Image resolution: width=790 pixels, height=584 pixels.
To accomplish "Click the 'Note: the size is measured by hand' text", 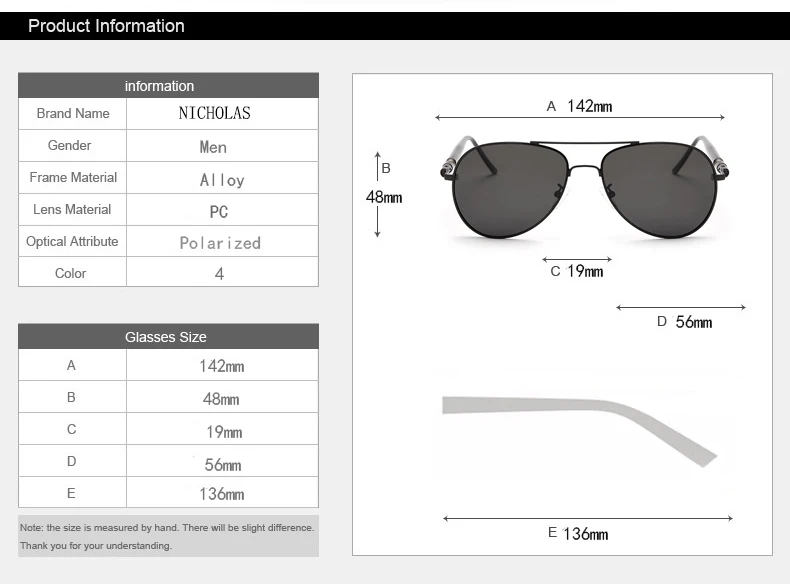I will 98,528.
